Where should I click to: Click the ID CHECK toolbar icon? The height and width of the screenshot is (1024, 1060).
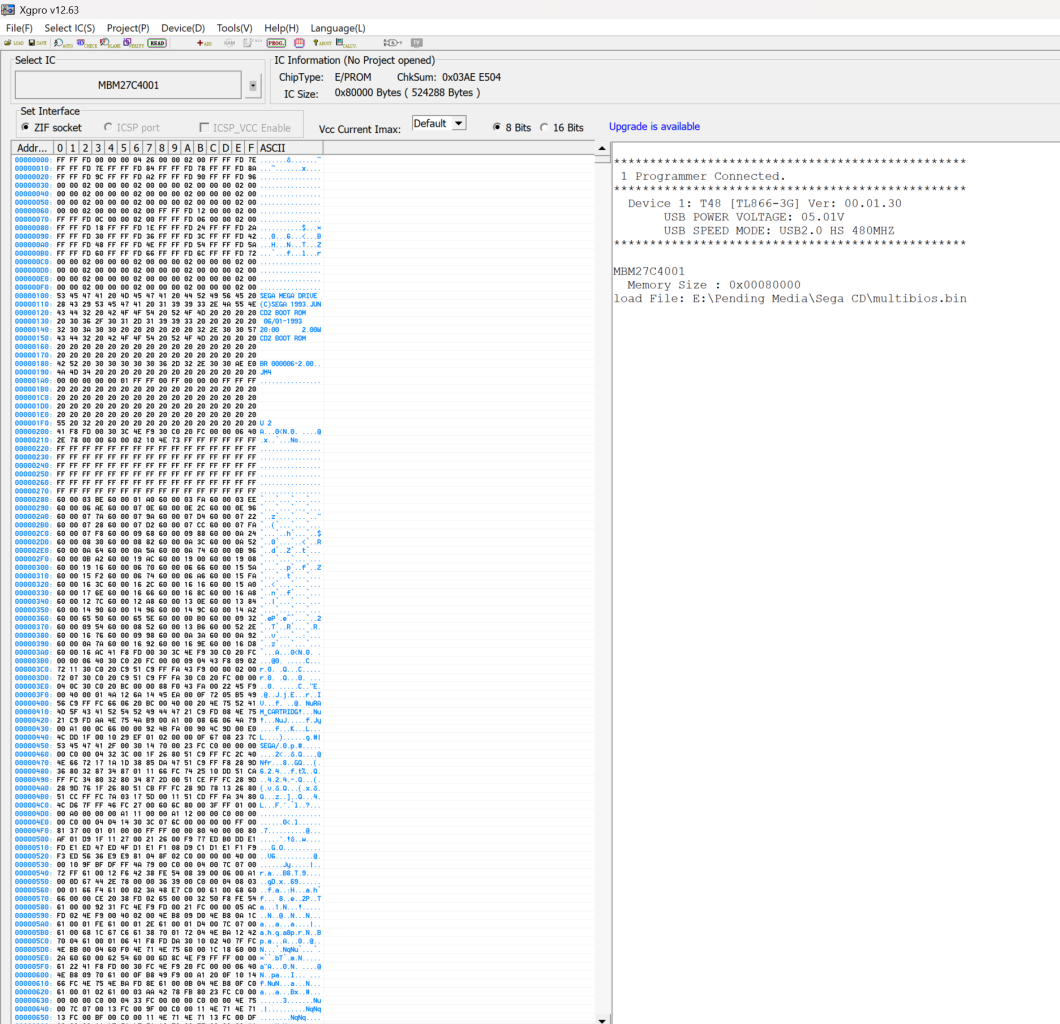[87, 43]
